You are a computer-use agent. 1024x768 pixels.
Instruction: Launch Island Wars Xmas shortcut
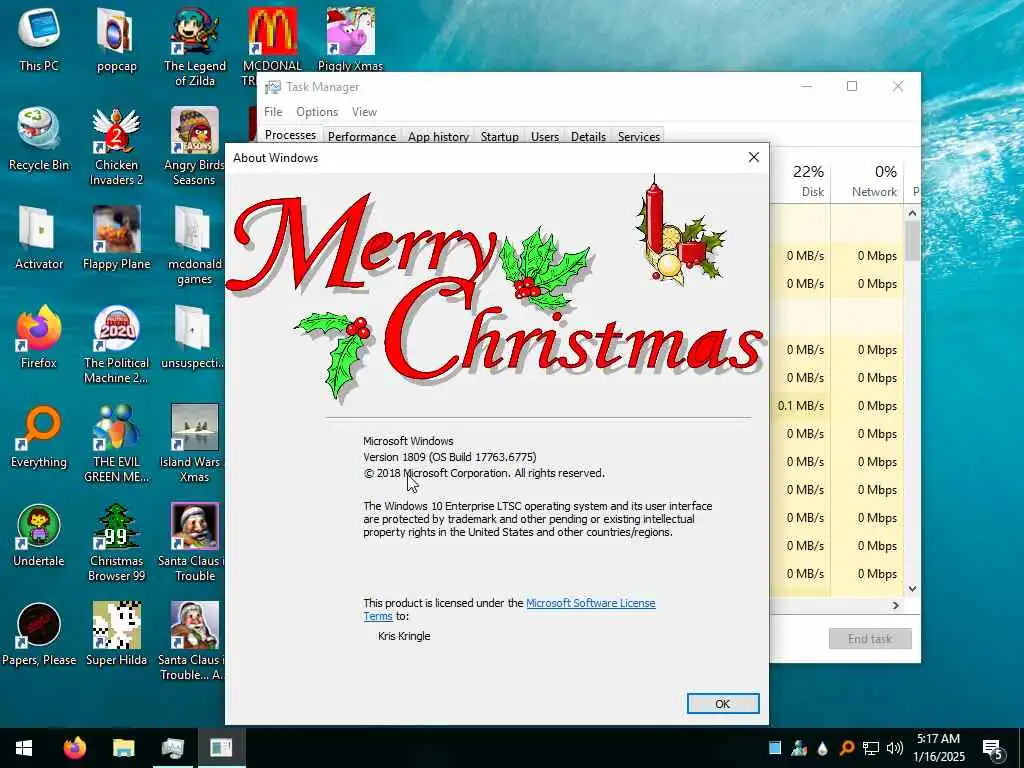[x=193, y=442]
